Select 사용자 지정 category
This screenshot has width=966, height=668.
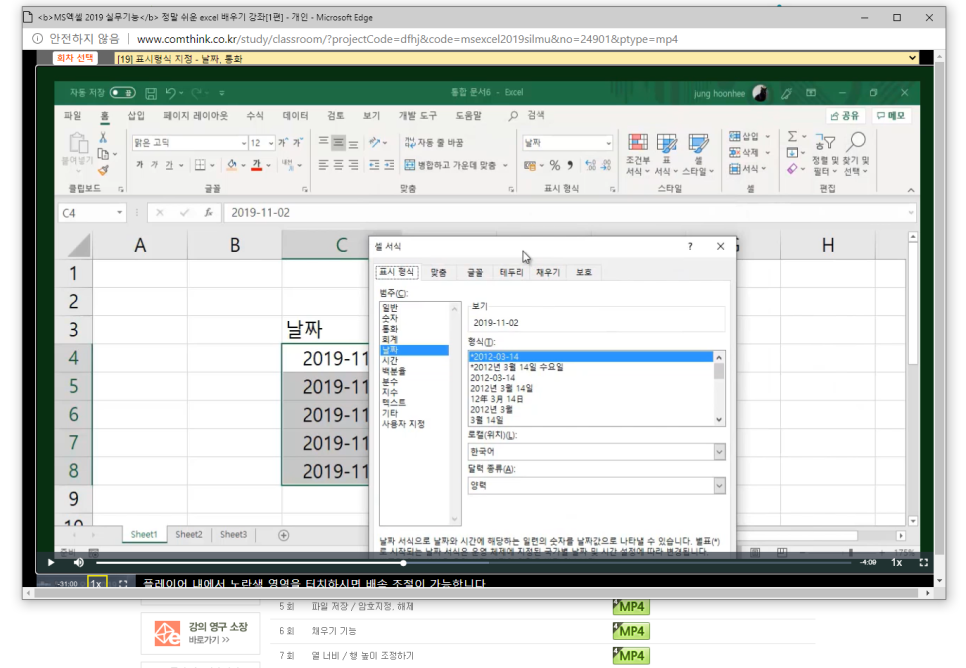coord(403,424)
